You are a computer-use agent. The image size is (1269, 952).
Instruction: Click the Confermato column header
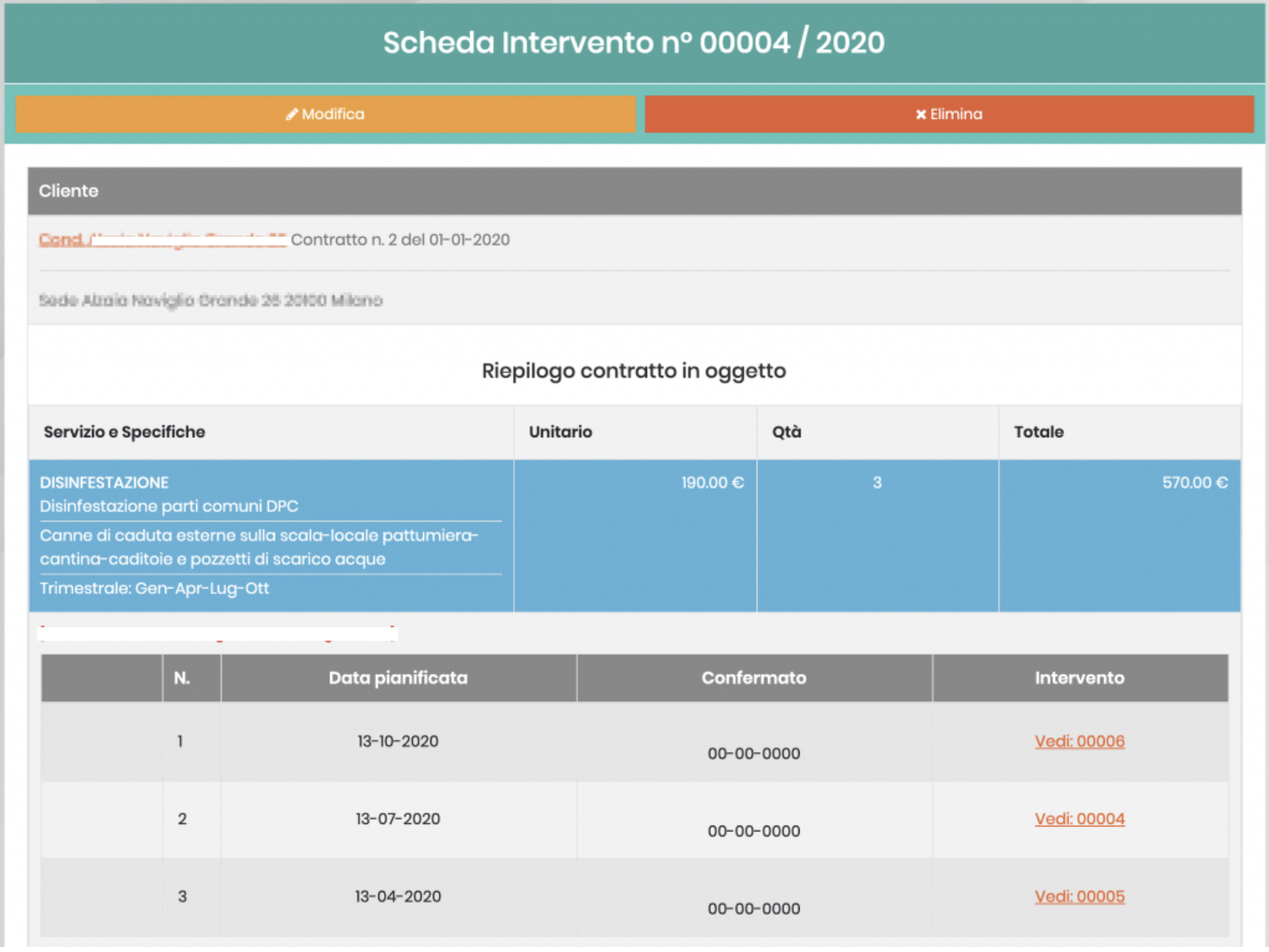coord(753,678)
